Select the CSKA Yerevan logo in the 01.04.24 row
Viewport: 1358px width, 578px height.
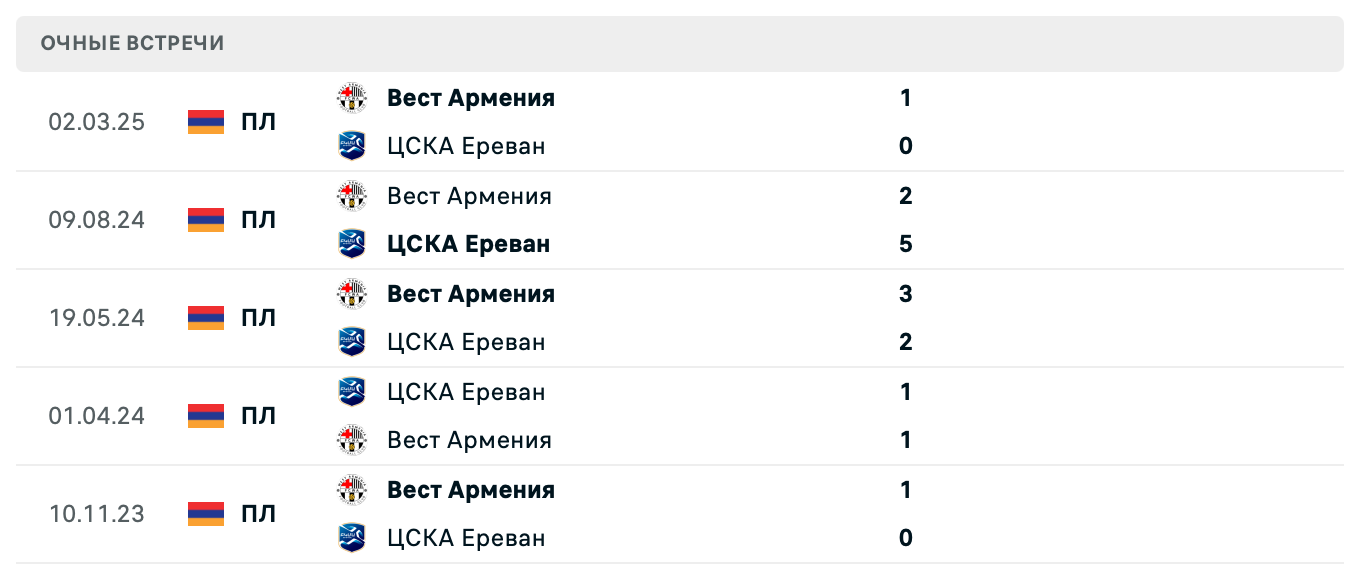point(352,390)
